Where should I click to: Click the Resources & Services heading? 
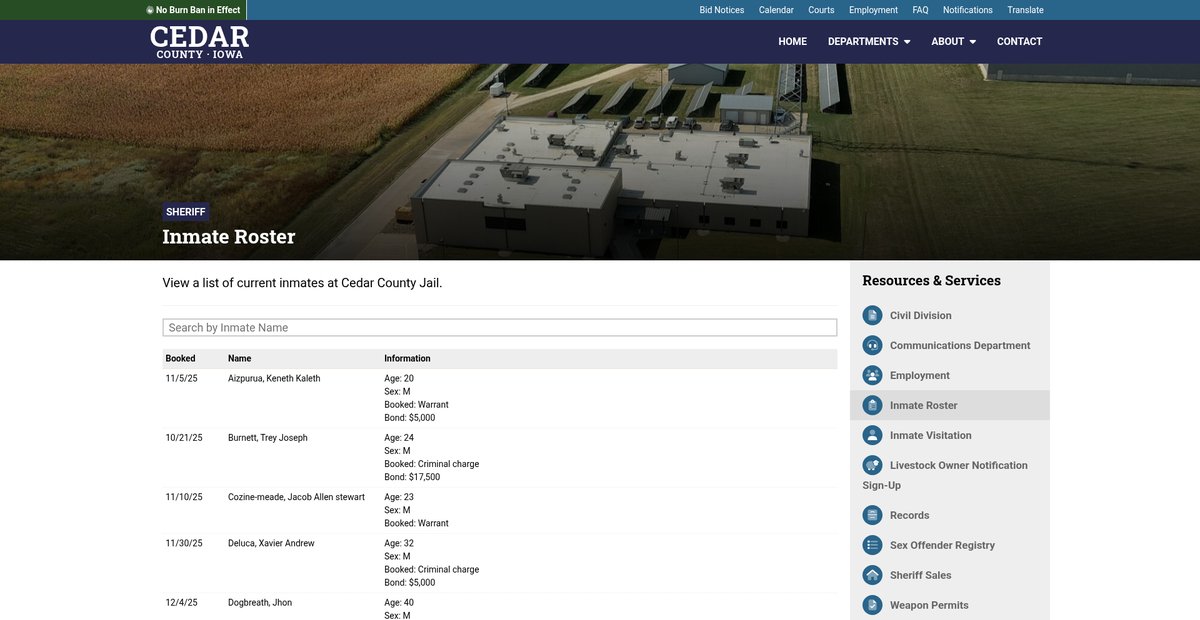pos(931,281)
